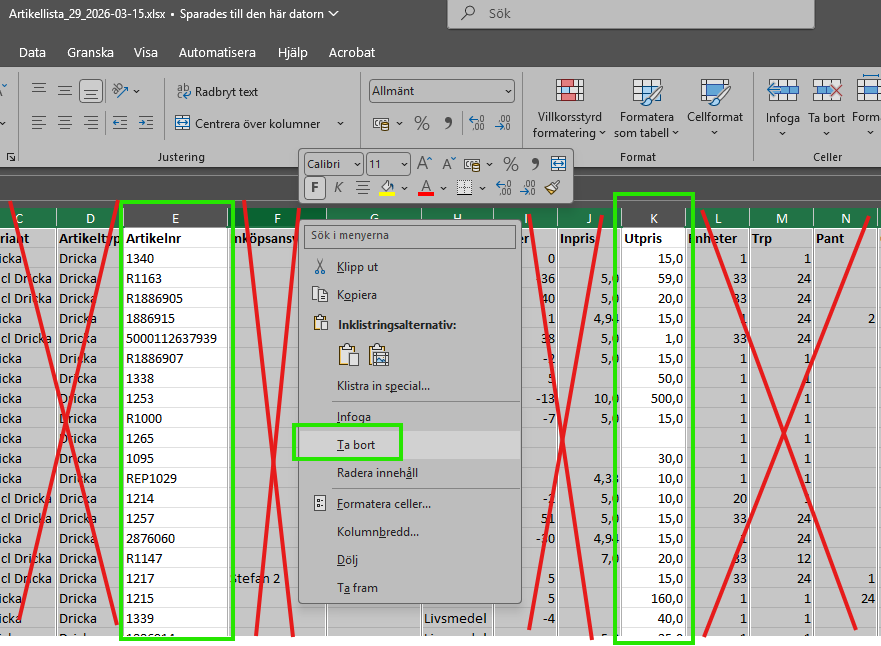
Task: Choose Formatera celler... from context menu
Action: (x=383, y=503)
